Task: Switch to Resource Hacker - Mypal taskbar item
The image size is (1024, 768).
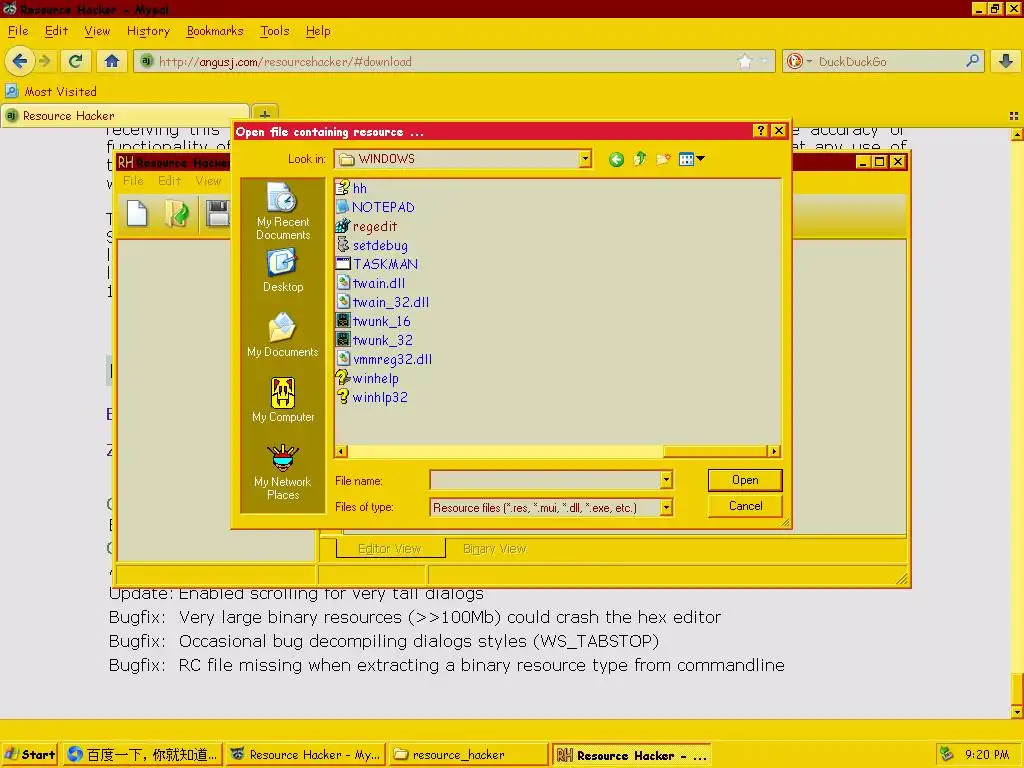Action: [305, 755]
